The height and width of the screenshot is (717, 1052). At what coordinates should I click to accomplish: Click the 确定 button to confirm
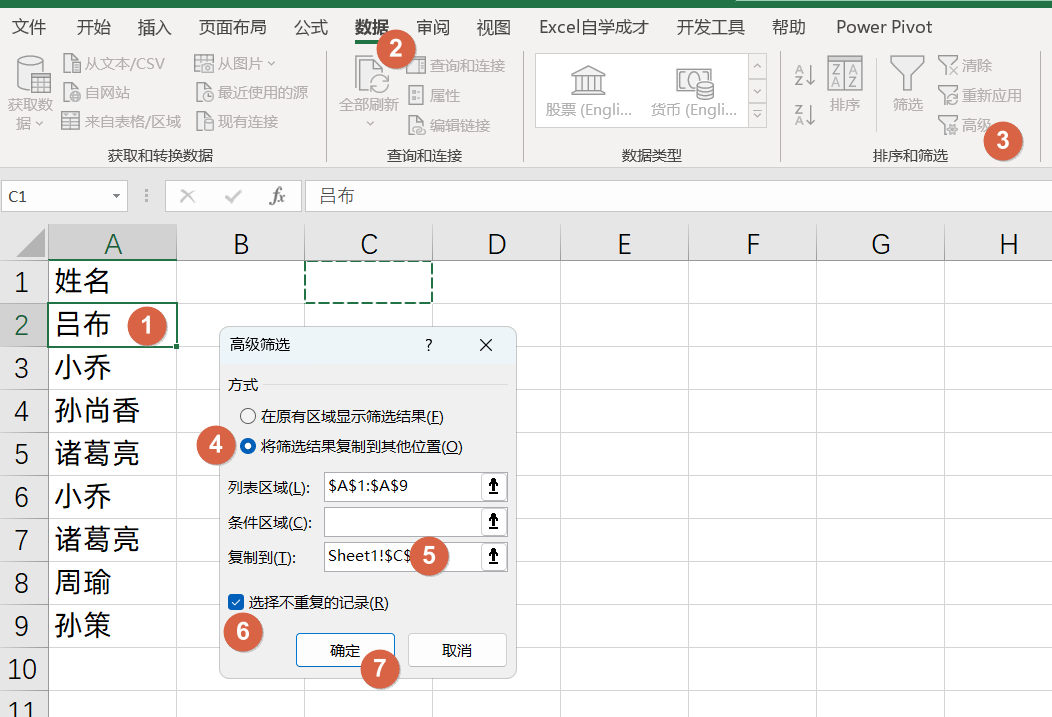pyautogui.click(x=344, y=649)
